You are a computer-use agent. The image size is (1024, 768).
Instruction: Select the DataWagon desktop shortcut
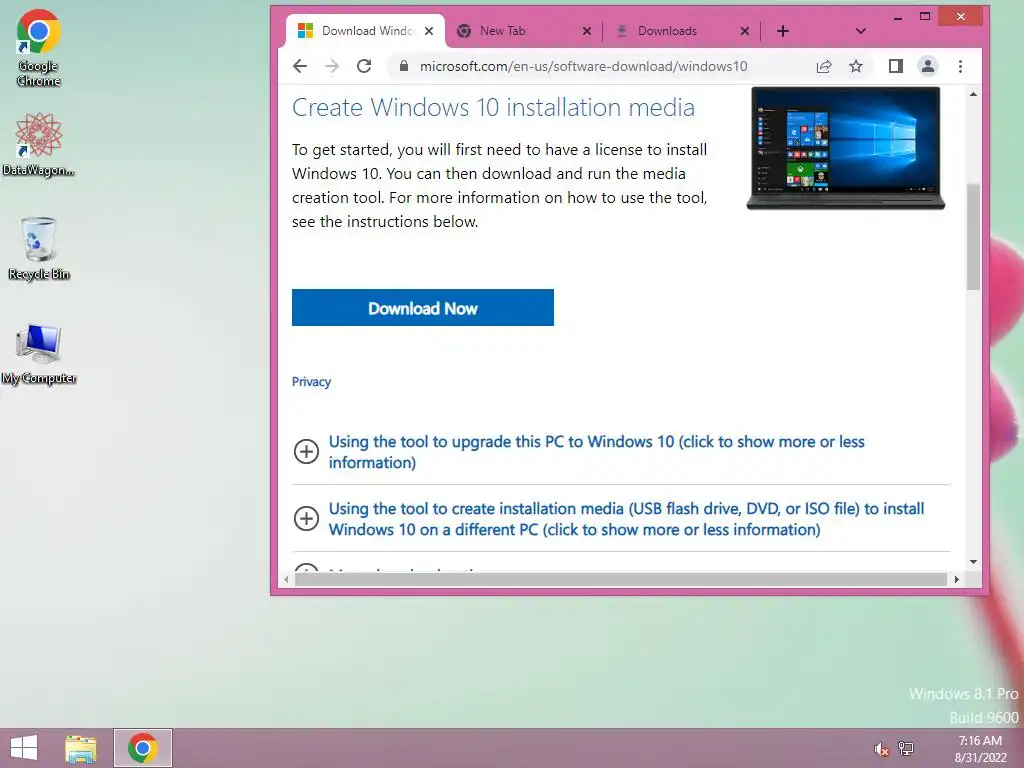tap(39, 144)
